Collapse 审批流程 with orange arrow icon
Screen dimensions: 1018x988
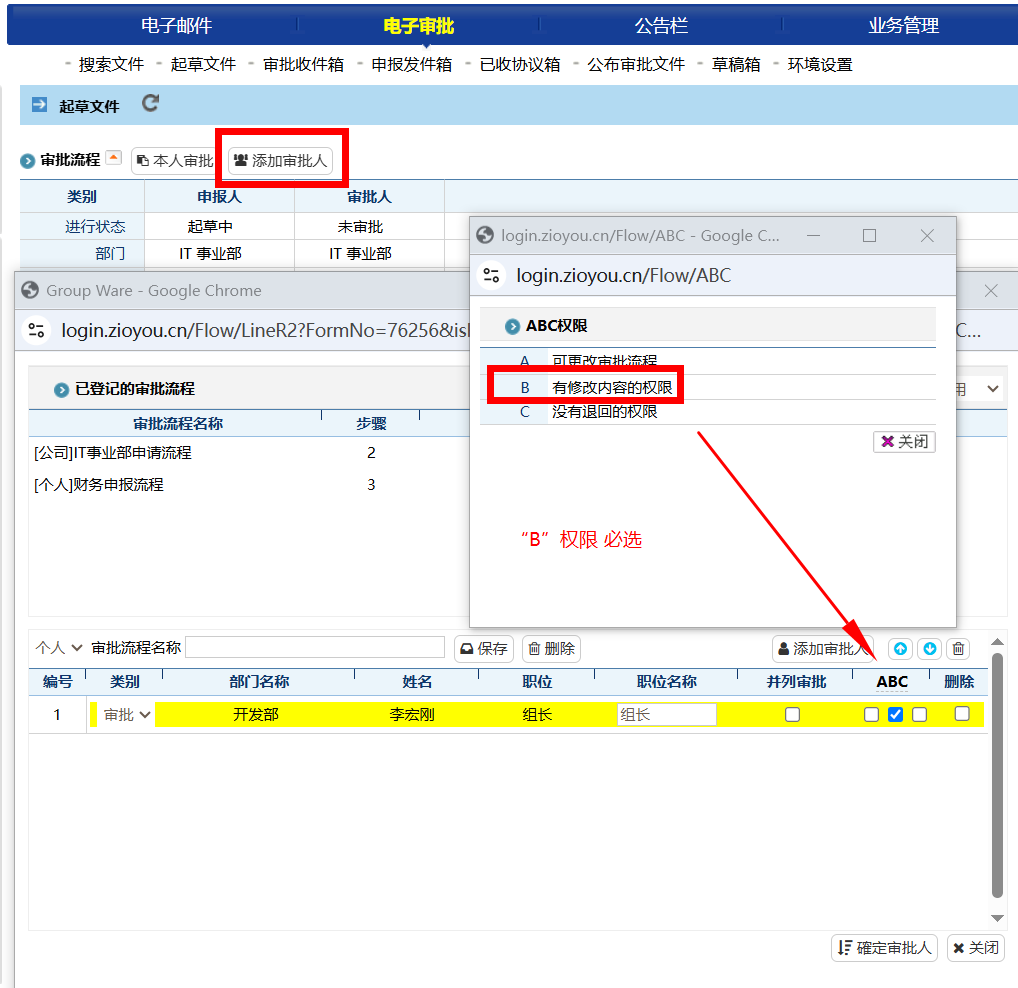pyautogui.click(x=114, y=158)
